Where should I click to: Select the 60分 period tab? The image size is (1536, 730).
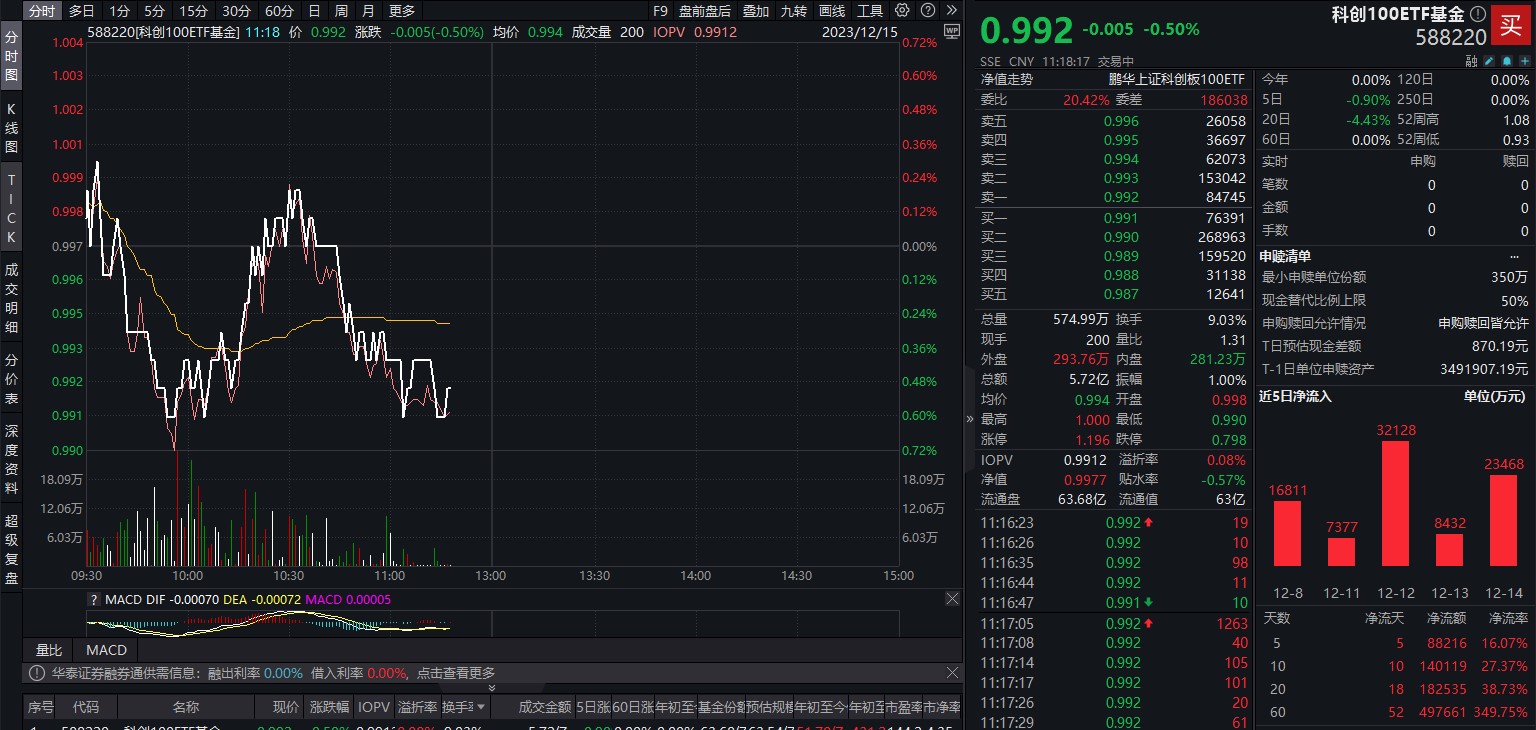tap(280, 11)
